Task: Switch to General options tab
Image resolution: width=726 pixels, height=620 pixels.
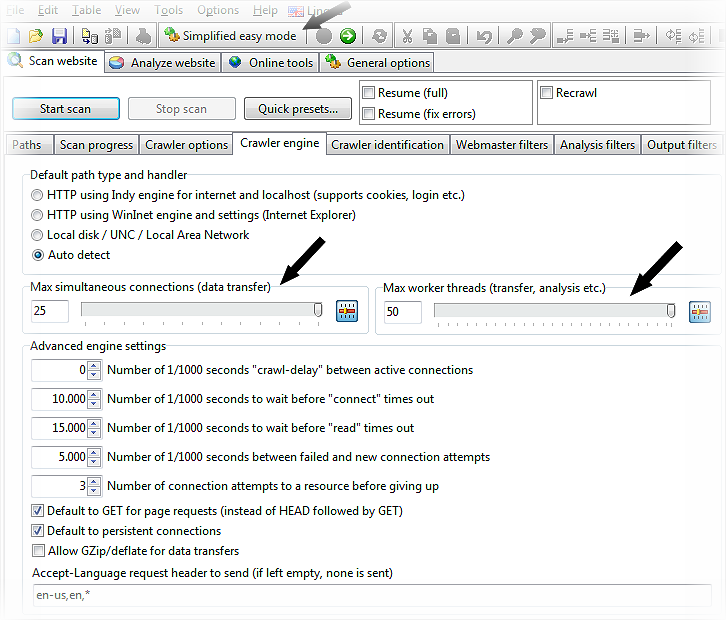Action: 377,63
